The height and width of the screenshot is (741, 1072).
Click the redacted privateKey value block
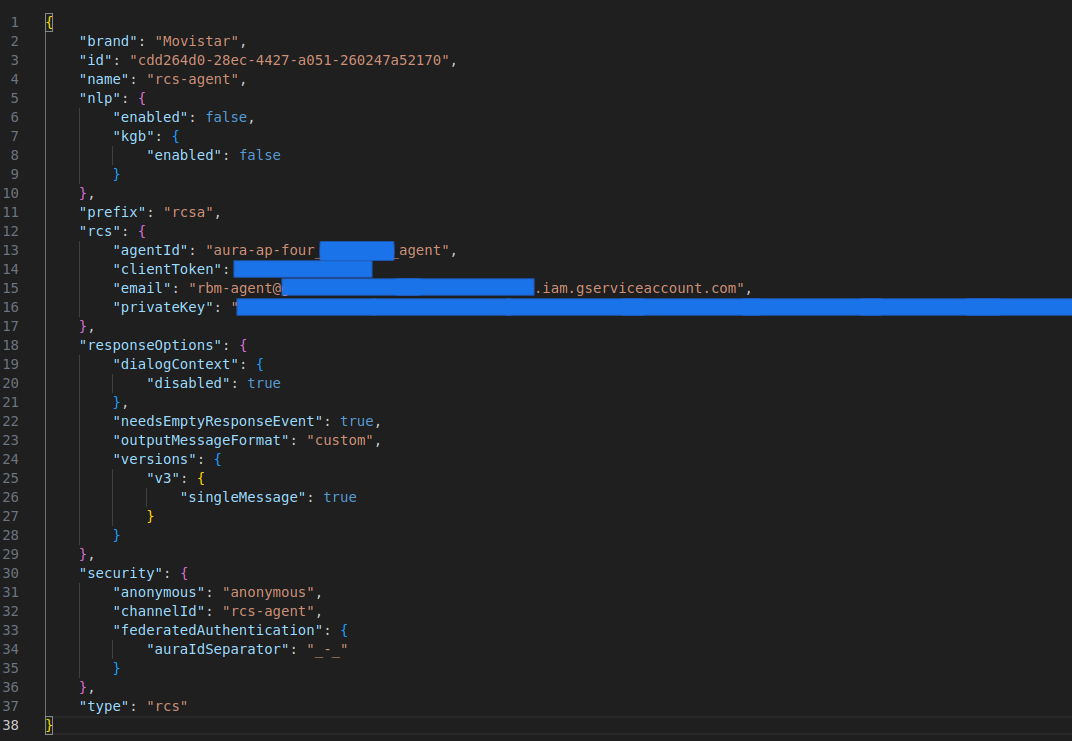[654, 307]
